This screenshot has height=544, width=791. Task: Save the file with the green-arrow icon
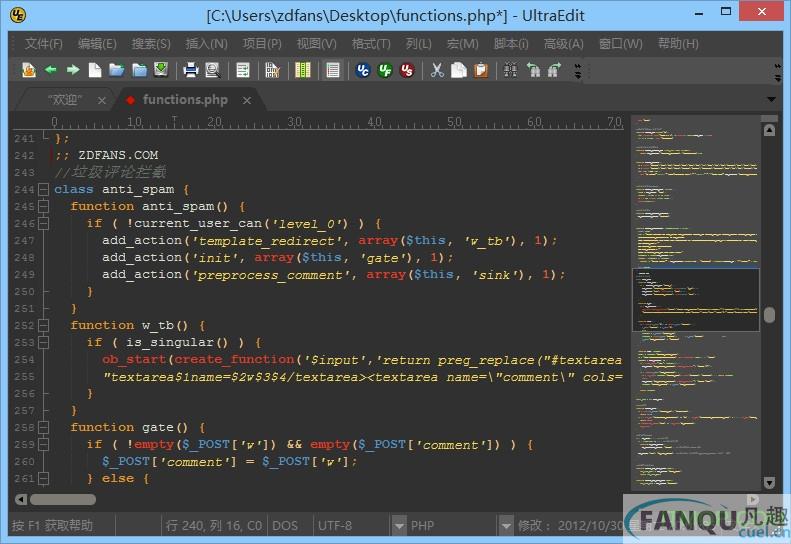coord(161,70)
